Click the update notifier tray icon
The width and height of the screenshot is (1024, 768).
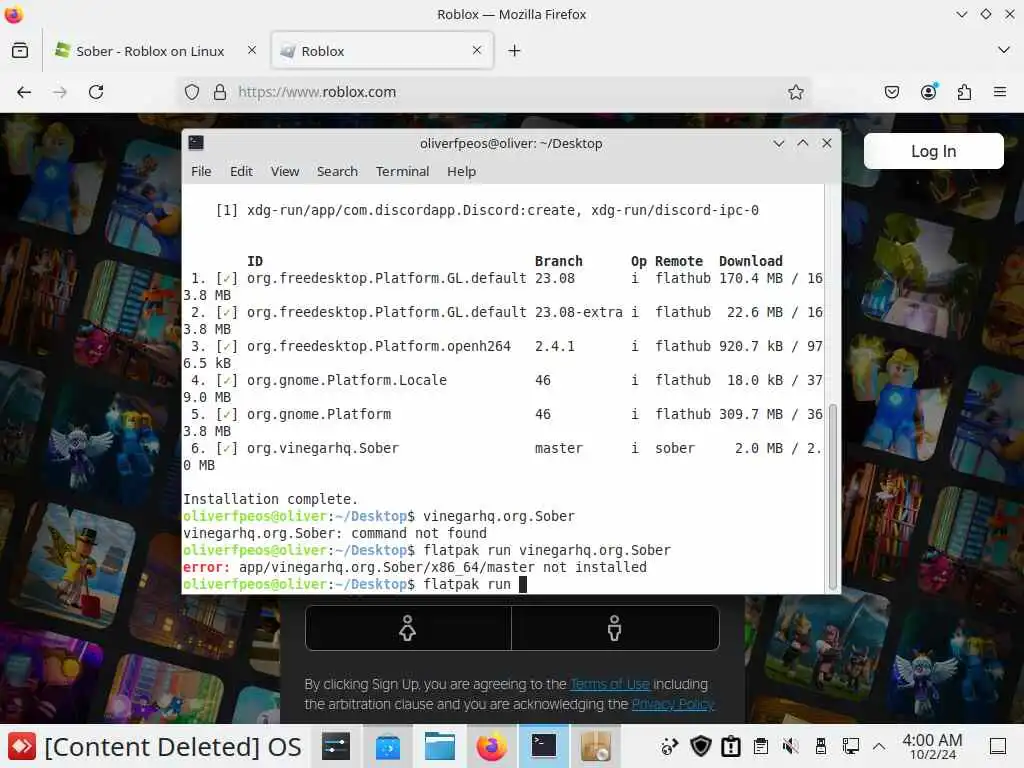point(731,746)
